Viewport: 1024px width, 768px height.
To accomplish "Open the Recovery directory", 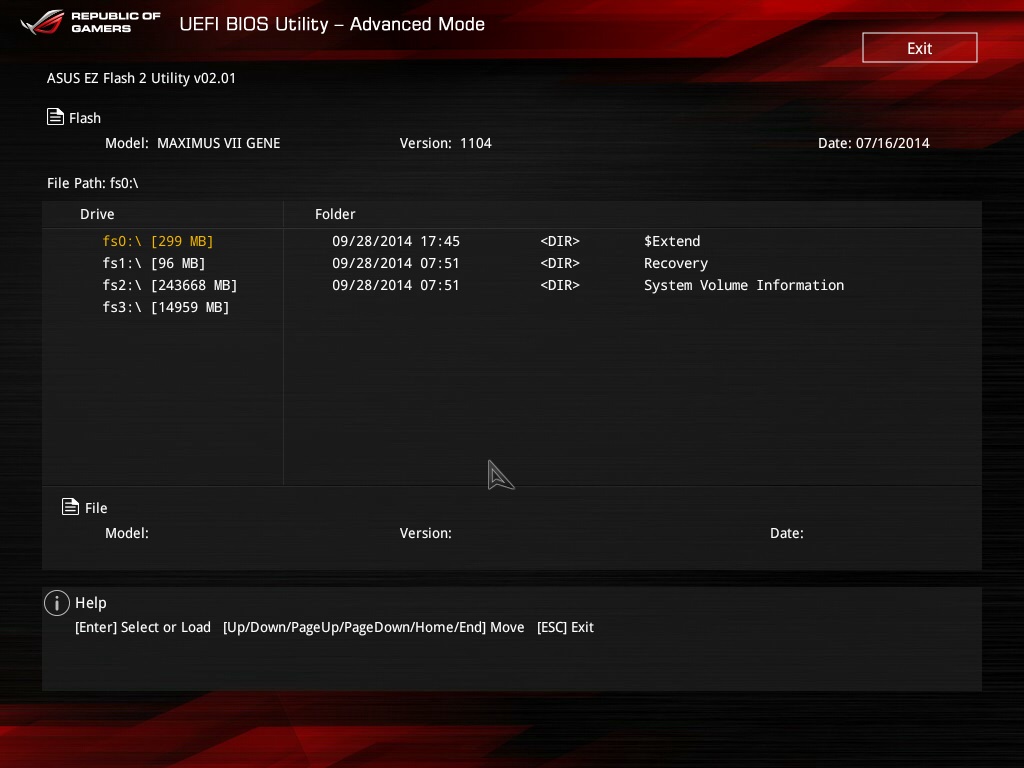I will pyautogui.click(x=675, y=263).
